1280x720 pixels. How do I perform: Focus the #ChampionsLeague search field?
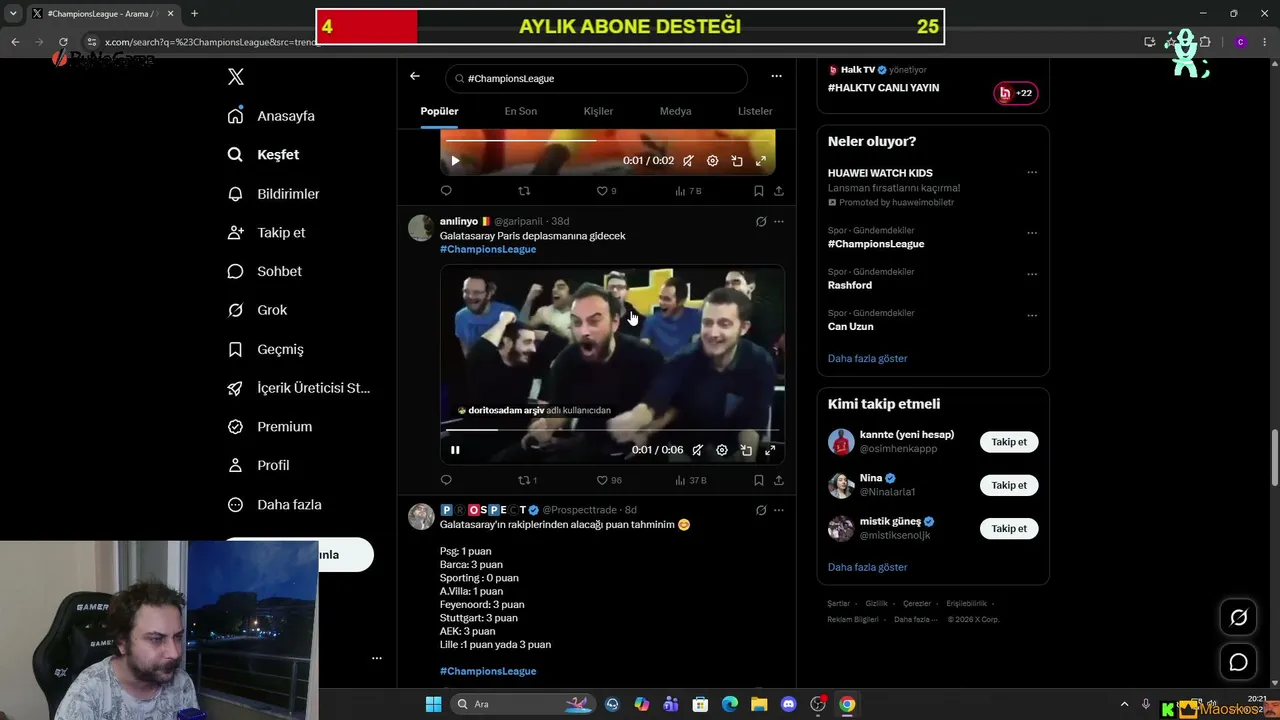pyautogui.click(x=596, y=78)
